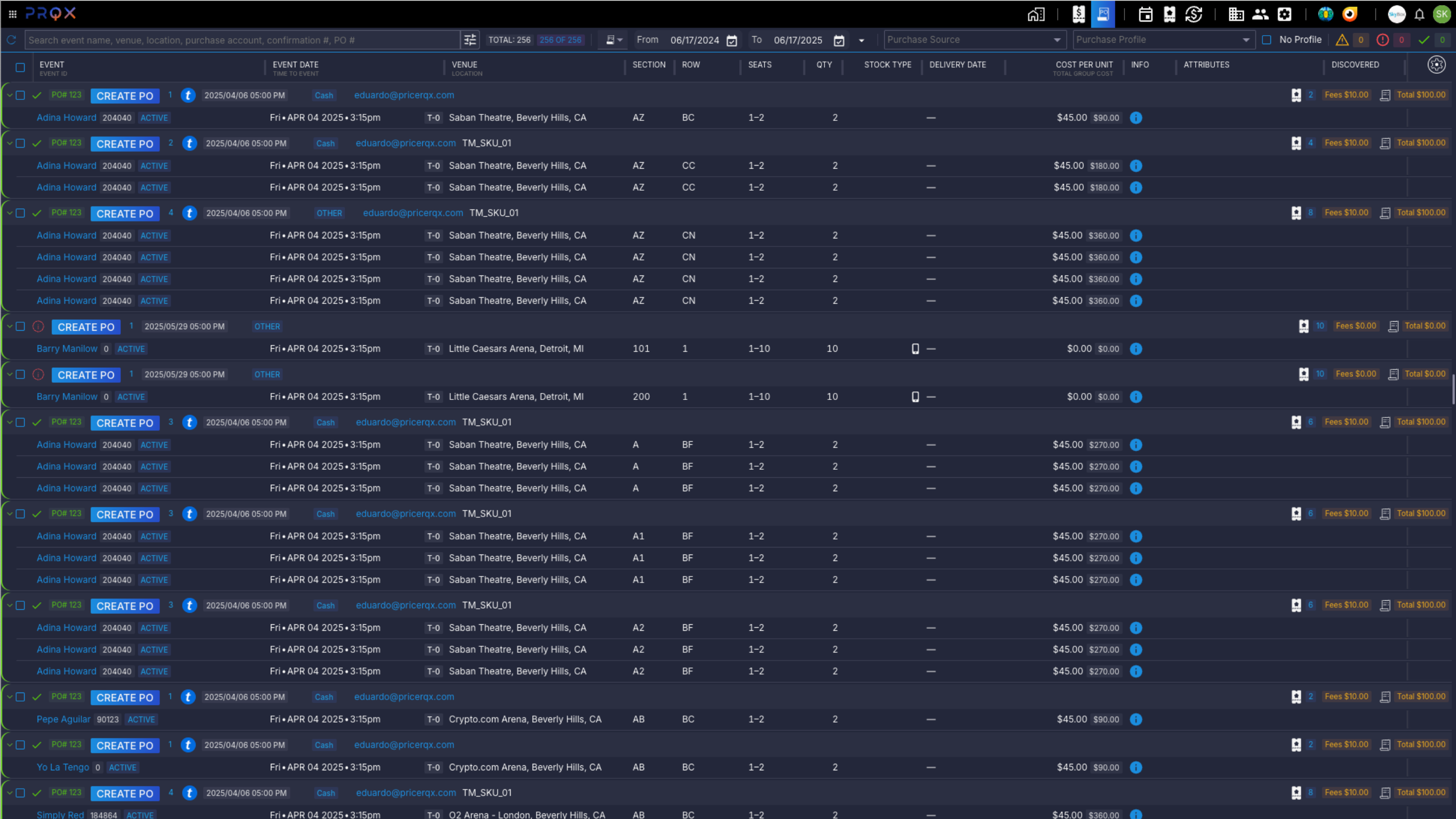Open the Yo La Tengo event link
1456x819 pixels.
tap(63, 767)
